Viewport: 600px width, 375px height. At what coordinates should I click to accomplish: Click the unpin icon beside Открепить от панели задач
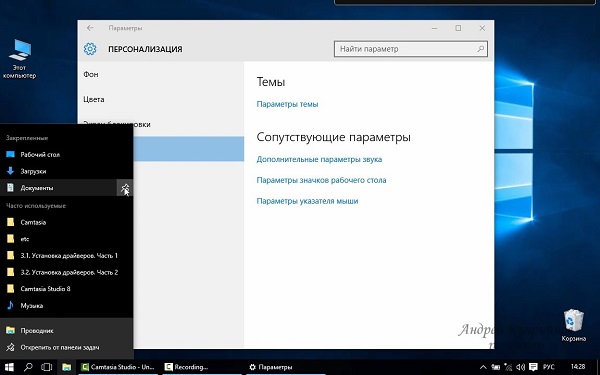11,347
